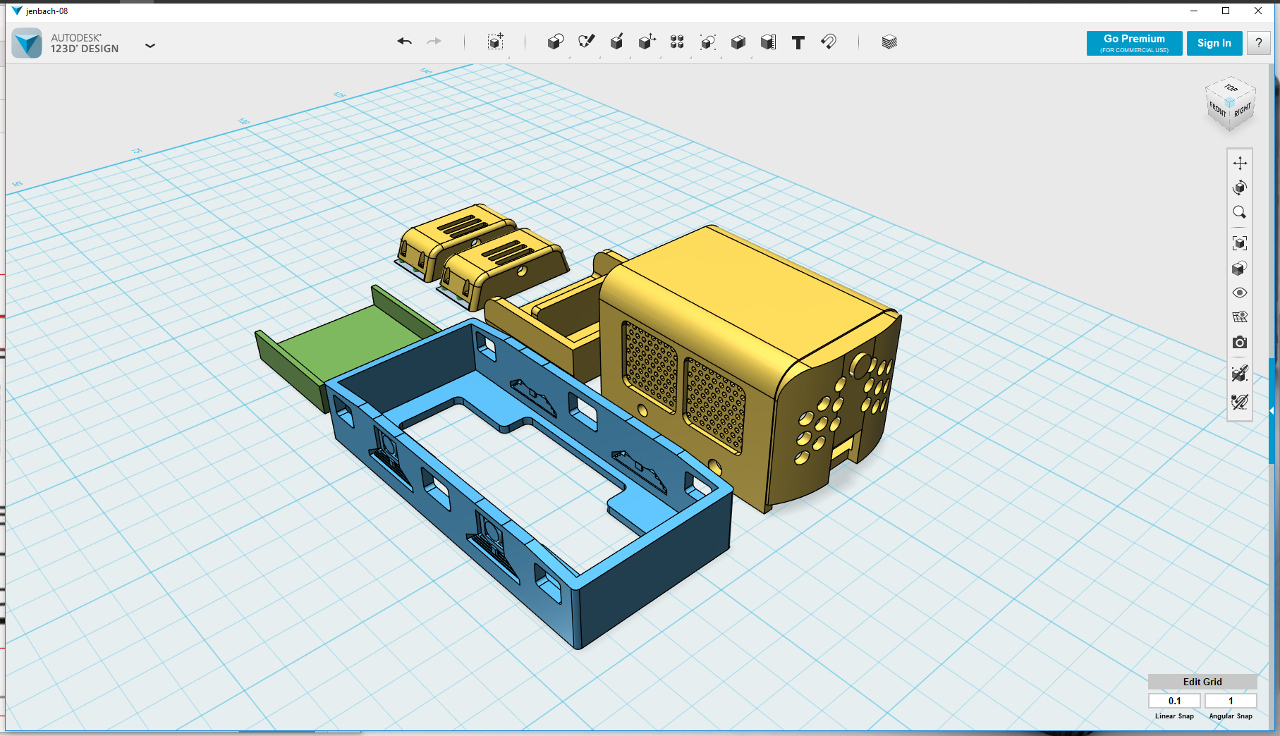
Task: Select the Zoom magnifier tool
Action: (1240, 212)
